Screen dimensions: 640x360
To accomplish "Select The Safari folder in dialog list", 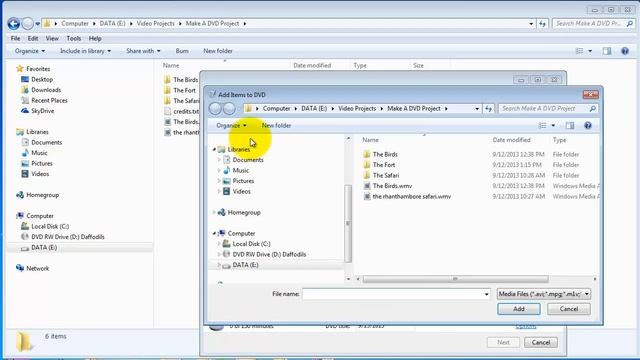I will pos(386,175).
